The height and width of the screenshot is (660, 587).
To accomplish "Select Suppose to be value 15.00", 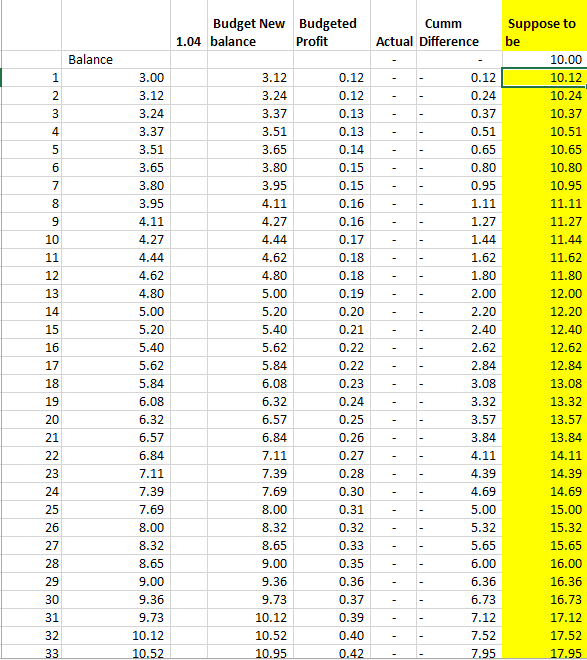I will (x=545, y=510).
